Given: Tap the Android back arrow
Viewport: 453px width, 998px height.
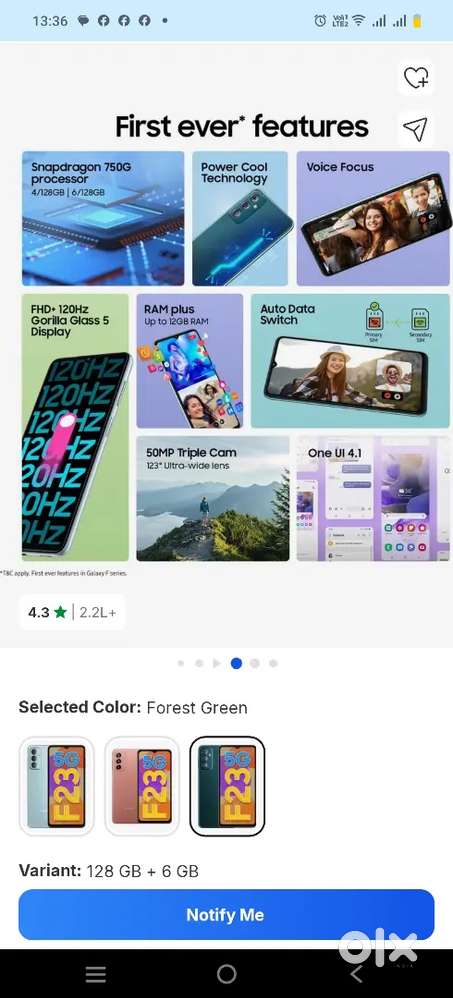Looking at the screenshot, I should point(356,974).
